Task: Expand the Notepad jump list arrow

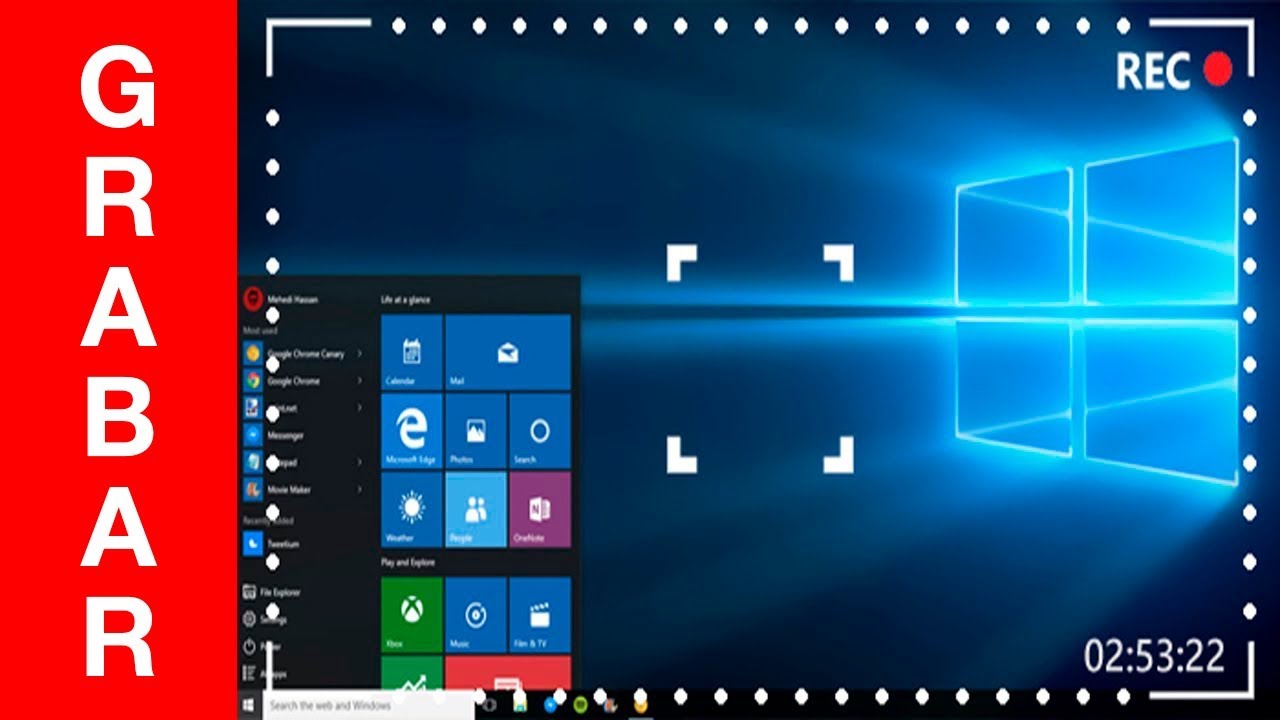Action: [x=360, y=462]
